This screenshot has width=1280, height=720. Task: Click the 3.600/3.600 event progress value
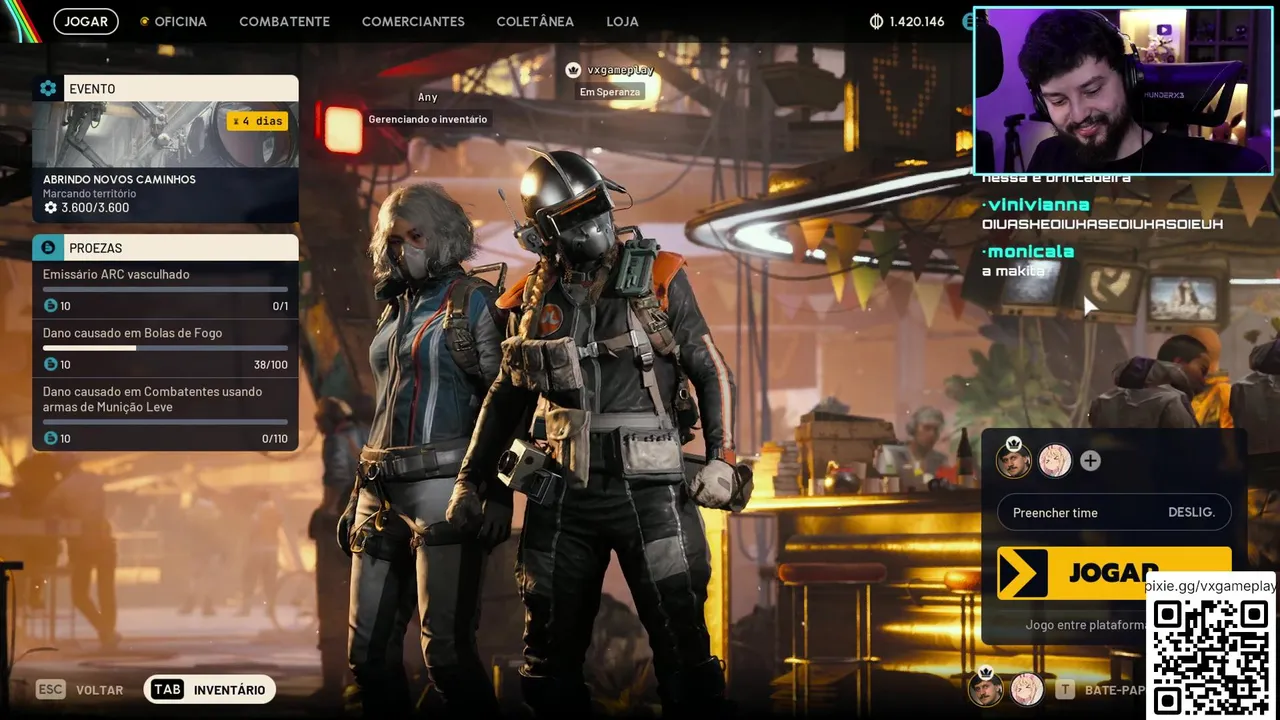pyautogui.click(x=95, y=208)
